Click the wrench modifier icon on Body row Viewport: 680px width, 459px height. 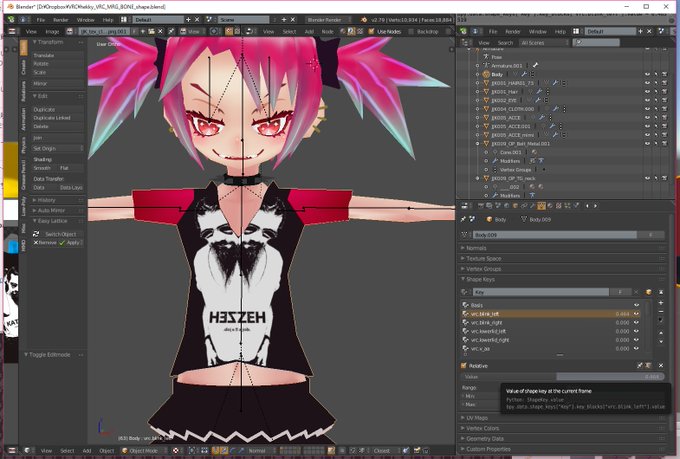tap(524, 74)
